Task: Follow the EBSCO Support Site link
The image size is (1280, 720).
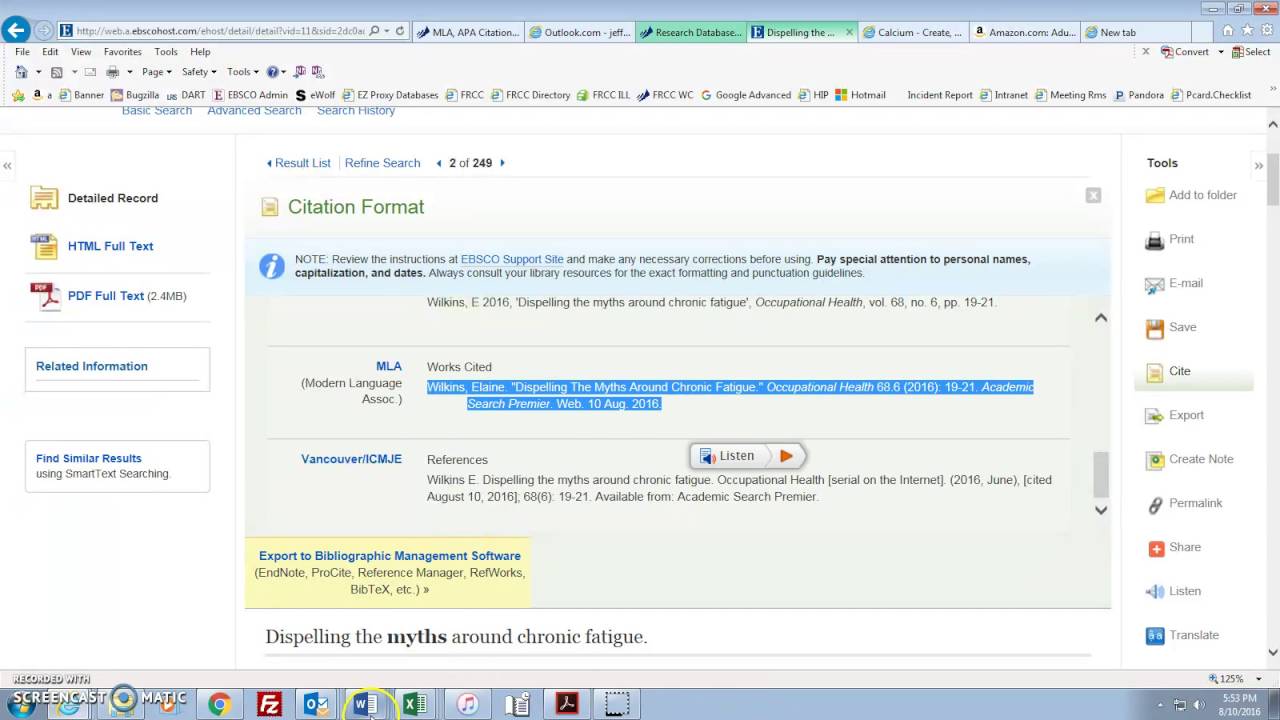Action: [512, 259]
